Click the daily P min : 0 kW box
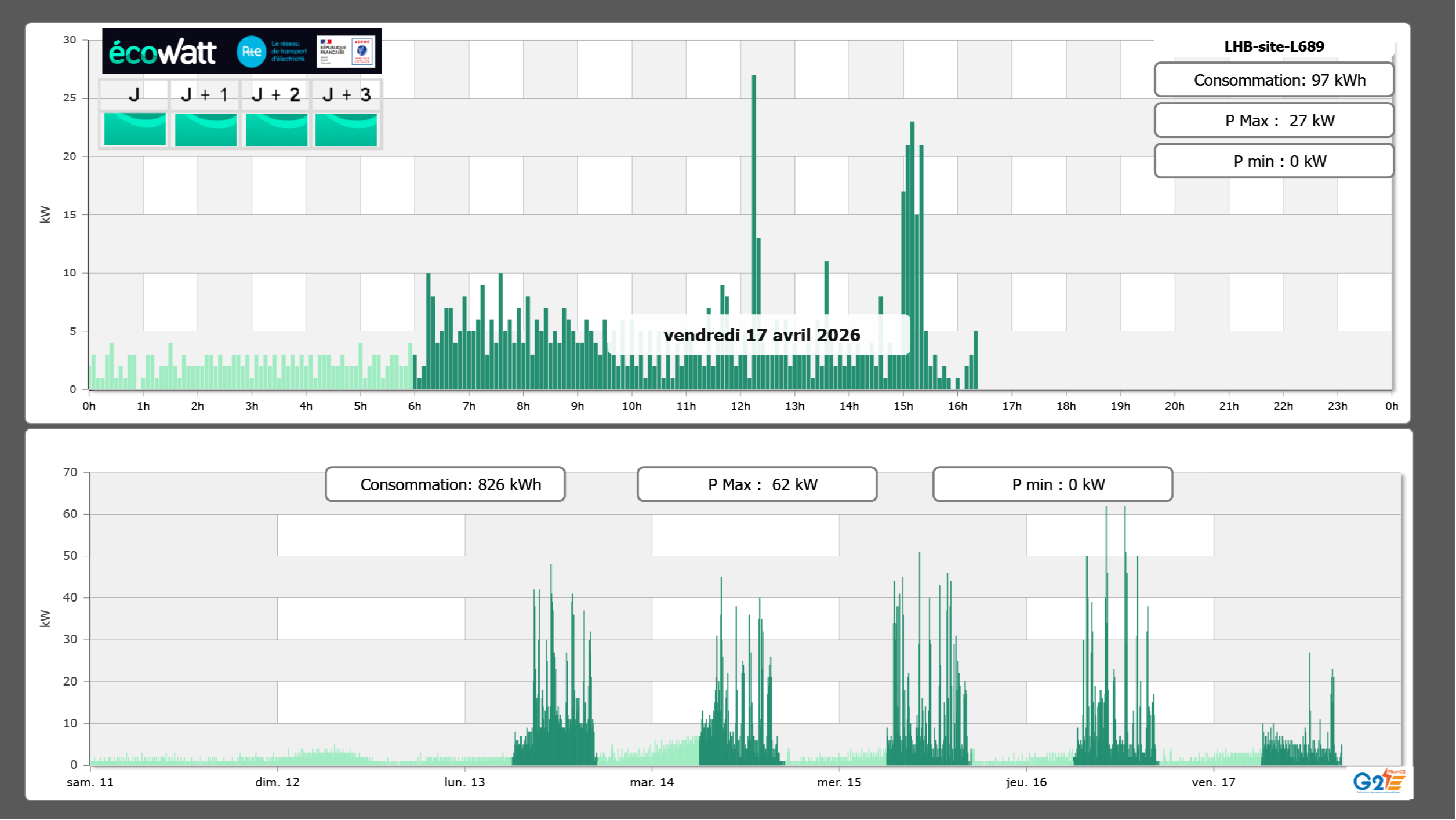The image size is (1456, 820). click(x=1274, y=161)
